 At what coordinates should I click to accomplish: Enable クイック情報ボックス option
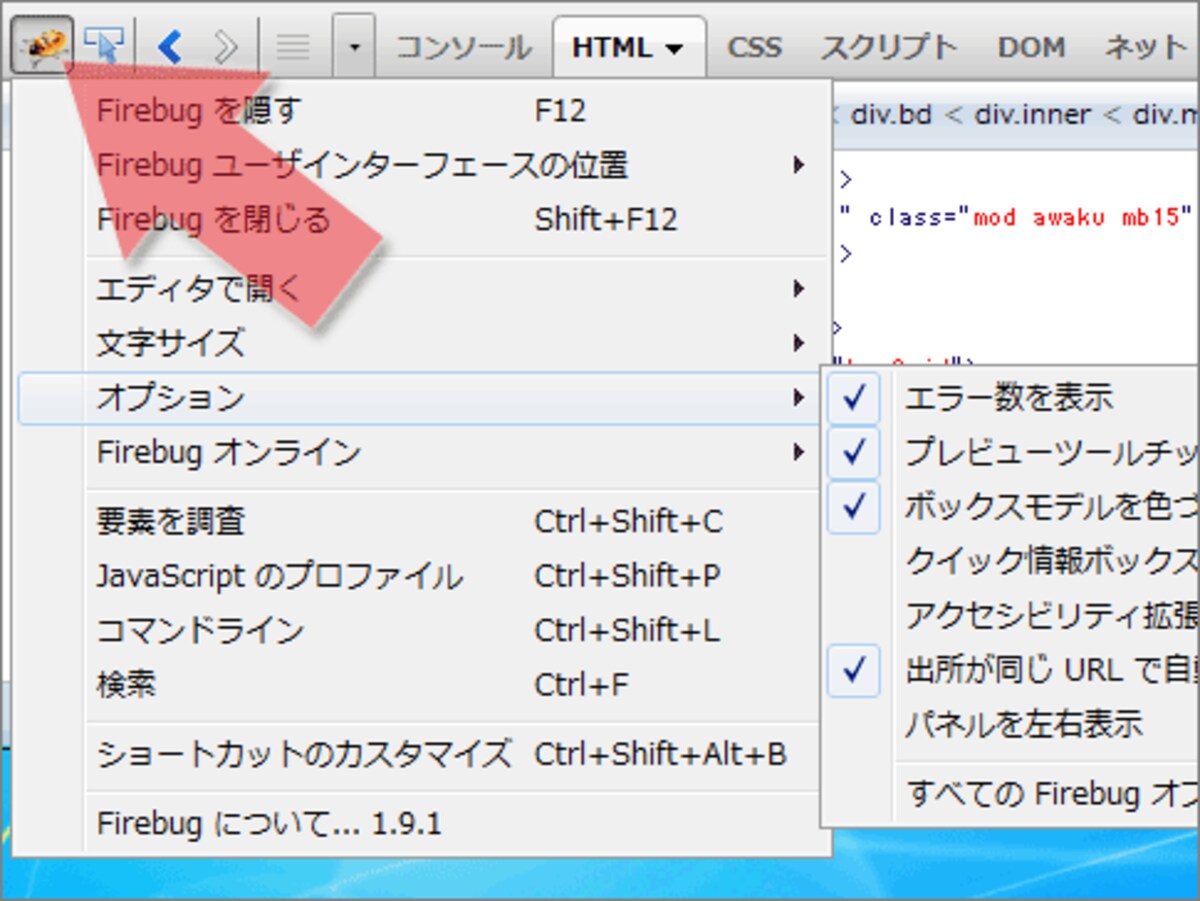pyautogui.click(x=1012, y=561)
